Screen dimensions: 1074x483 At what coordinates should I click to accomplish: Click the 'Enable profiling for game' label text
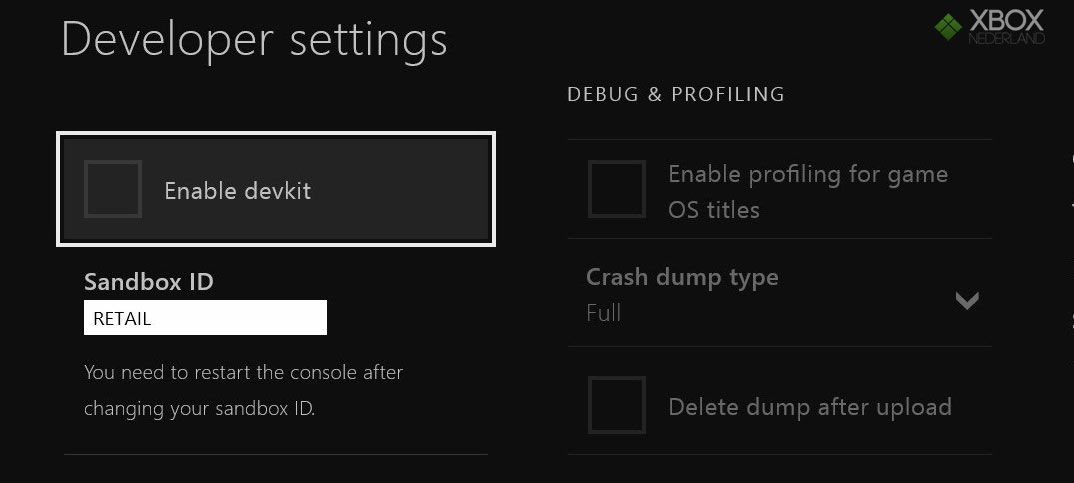click(808, 174)
